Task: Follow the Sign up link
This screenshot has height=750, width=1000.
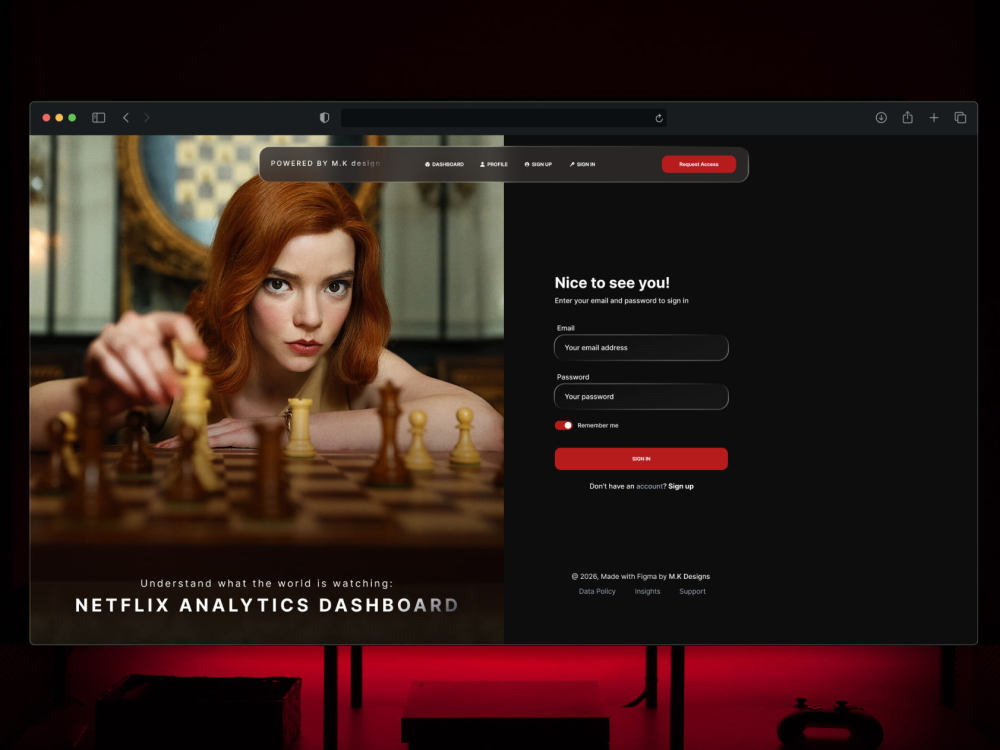Action: (x=680, y=486)
